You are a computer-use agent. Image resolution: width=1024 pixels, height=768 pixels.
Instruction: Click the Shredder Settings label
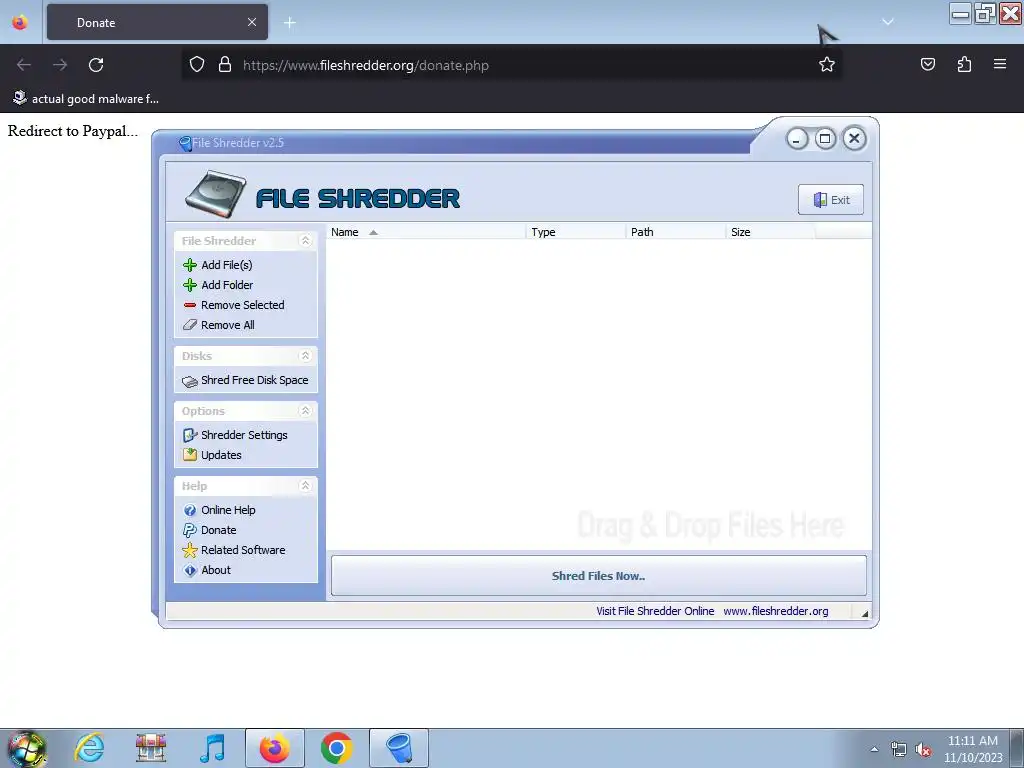[x=244, y=435]
